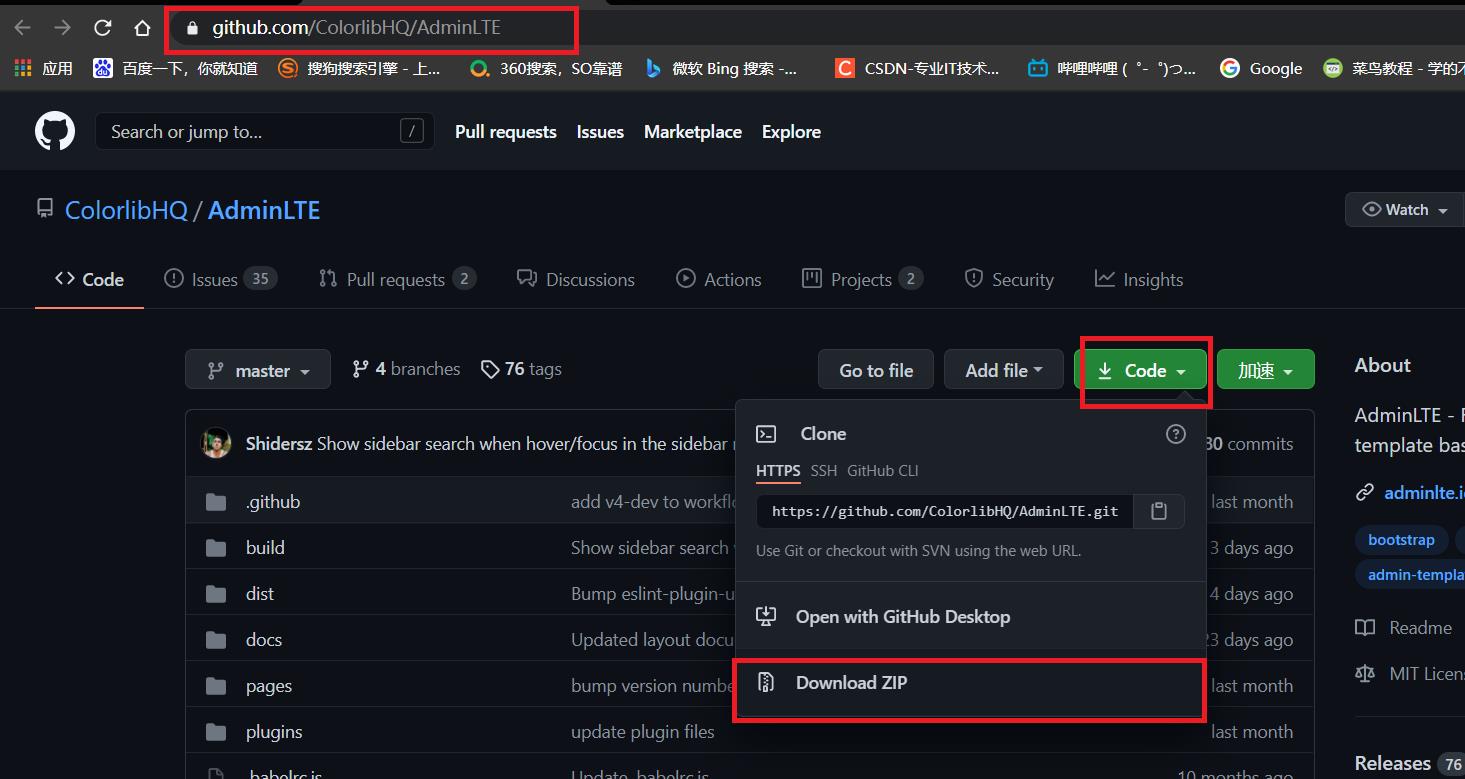Viewport: 1465px width, 779px height.
Task: Open the plugins folder
Action: (274, 732)
